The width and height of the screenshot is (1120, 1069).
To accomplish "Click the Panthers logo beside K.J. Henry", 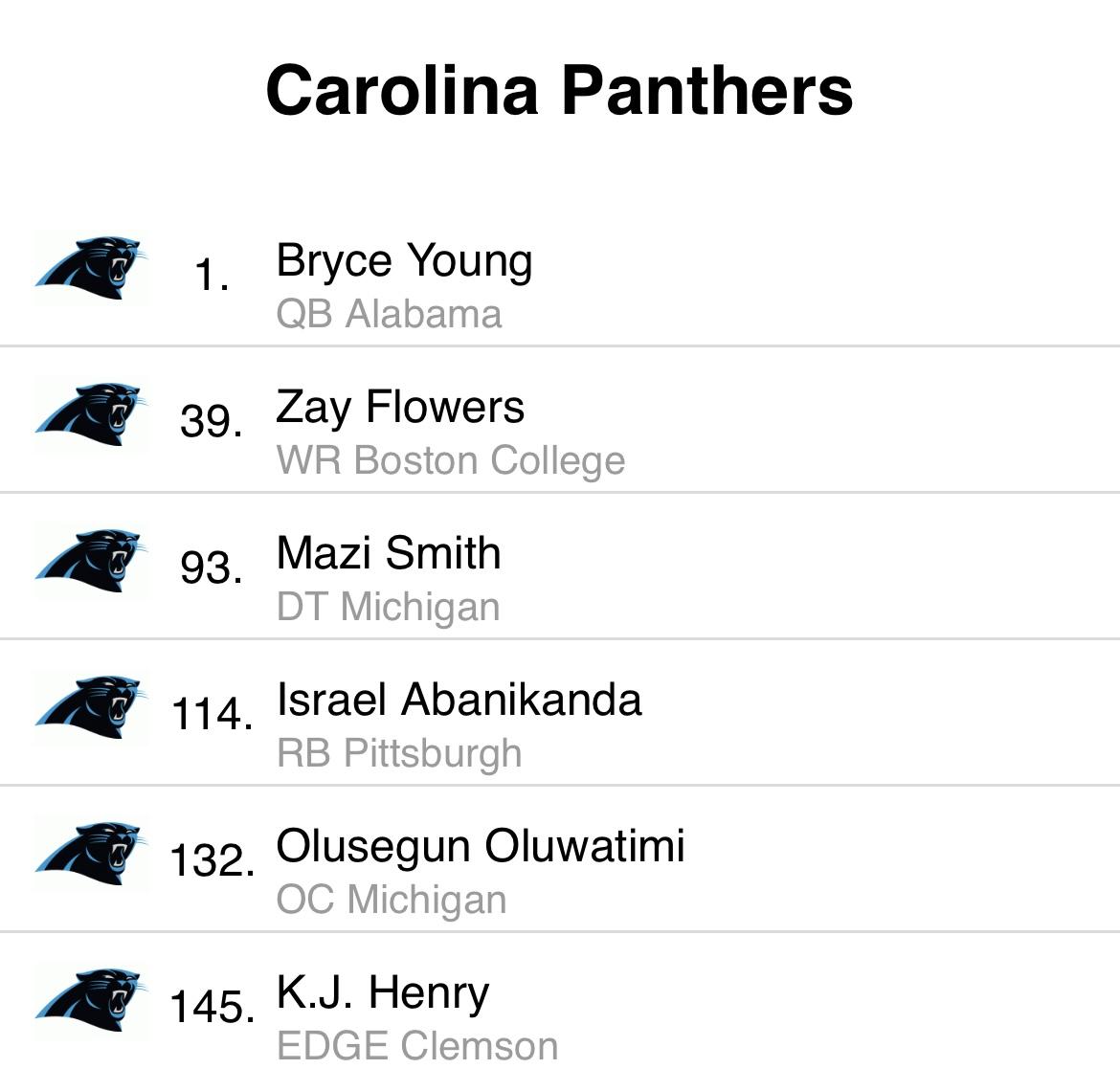I will pos(91,1000).
